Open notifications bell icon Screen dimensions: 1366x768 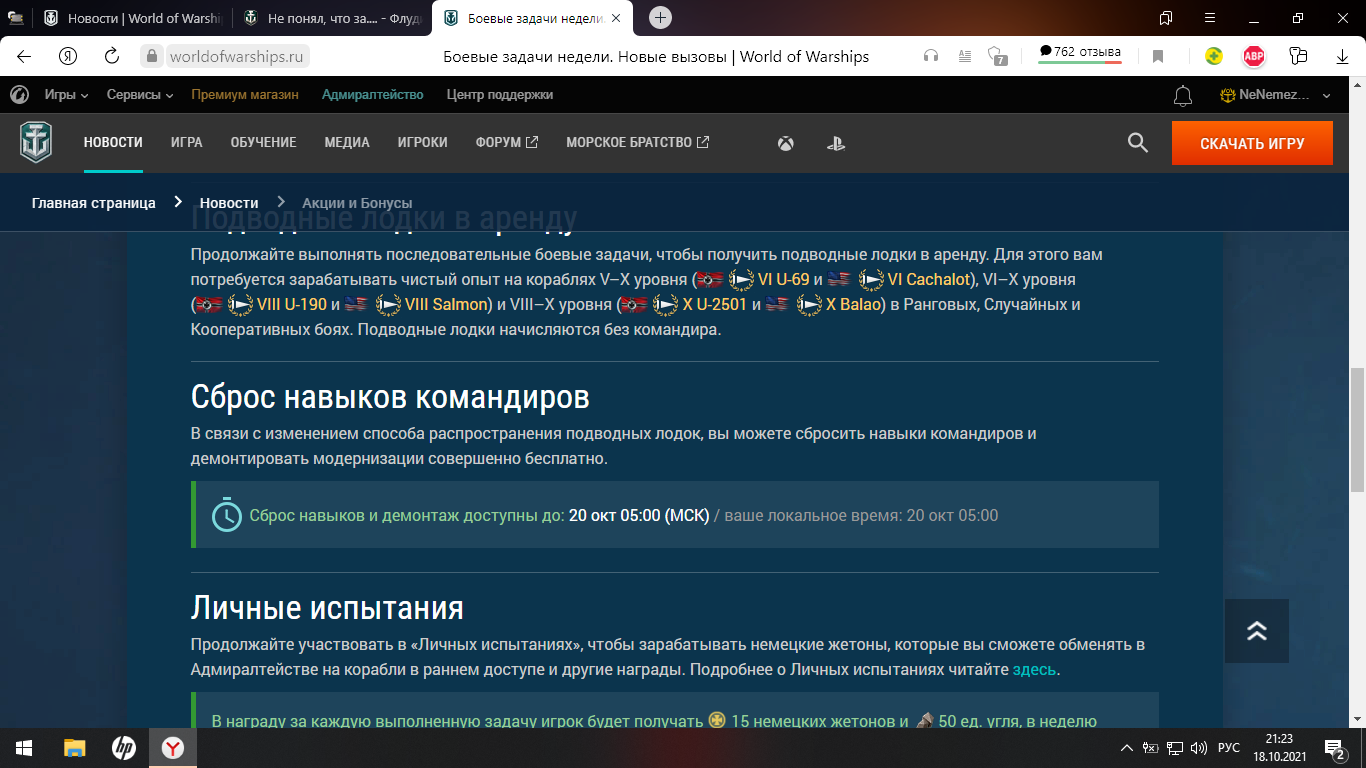pos(1183,96)
